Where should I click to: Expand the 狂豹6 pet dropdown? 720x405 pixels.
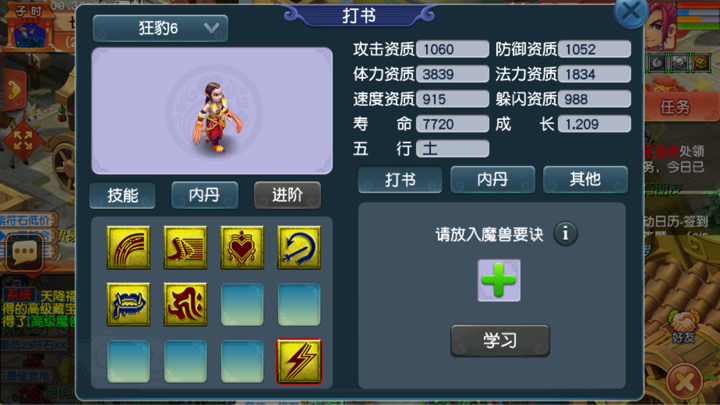pyautogui.click(x=160, y=28)
